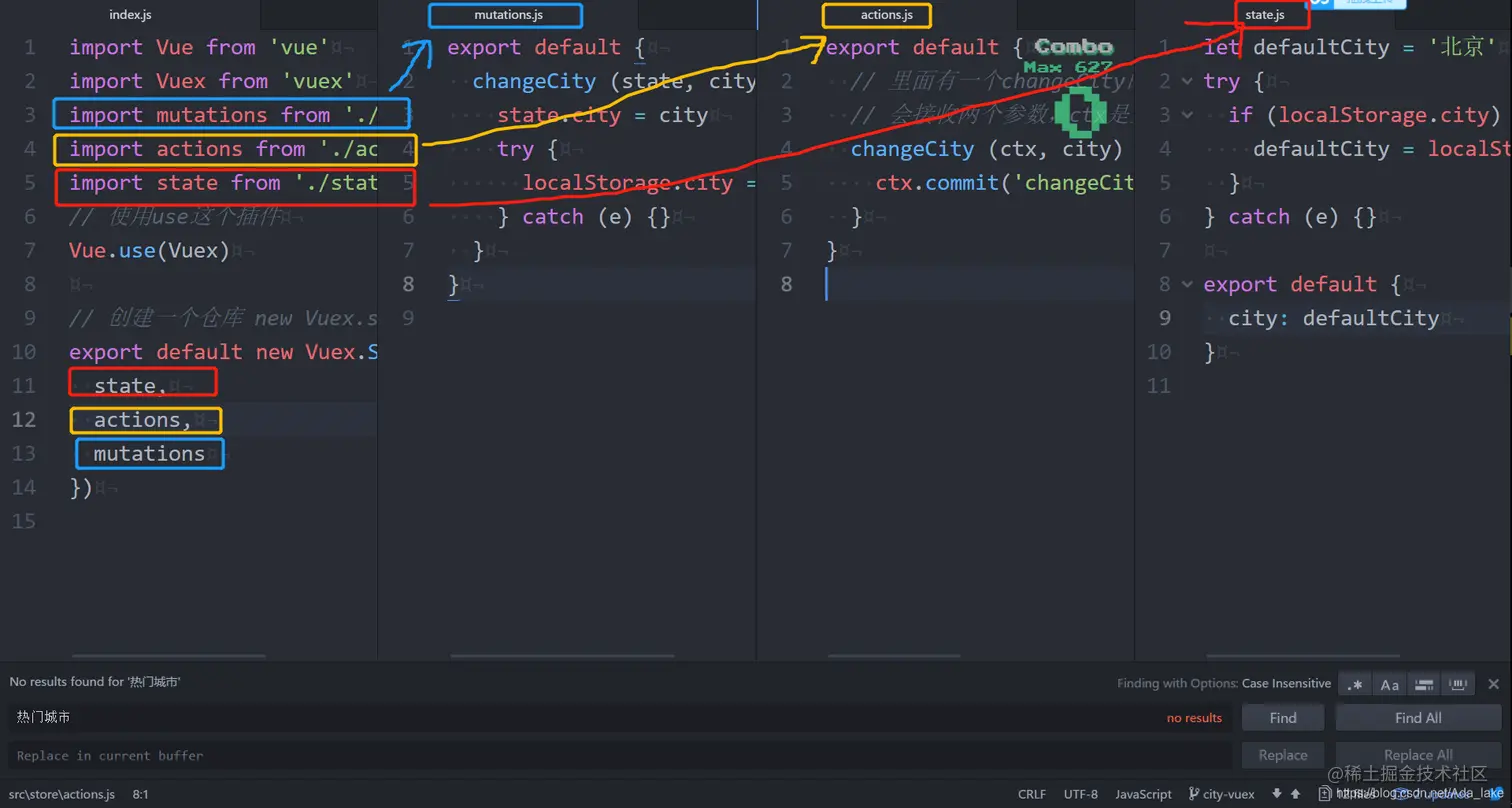Click "let defaultCity = '北京'" in state.js
Screen dimensions: 1512x808
click(1350, 48)
